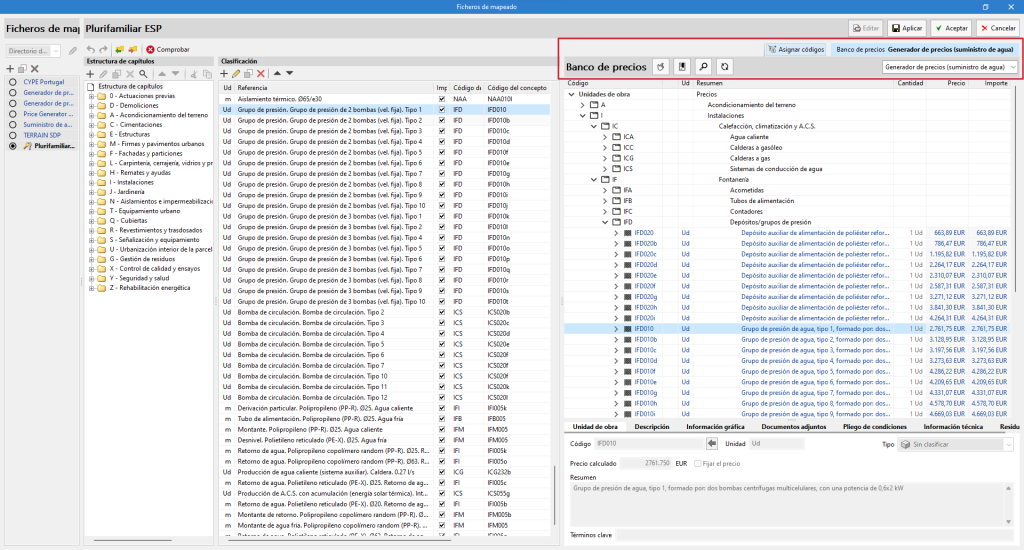Open the Pliego de condiciones tab
Viewport: 1024px width, 550px height.
point(873,427)
